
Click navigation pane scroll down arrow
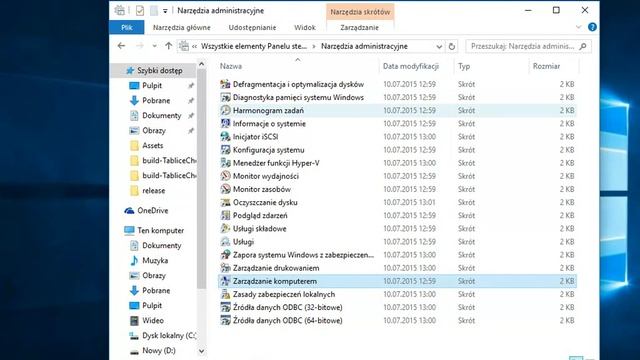pyautogui.click(x=201, y=351)
